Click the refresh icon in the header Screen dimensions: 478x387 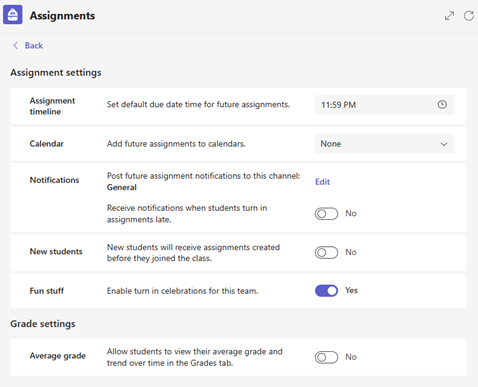tap(469, 16)
